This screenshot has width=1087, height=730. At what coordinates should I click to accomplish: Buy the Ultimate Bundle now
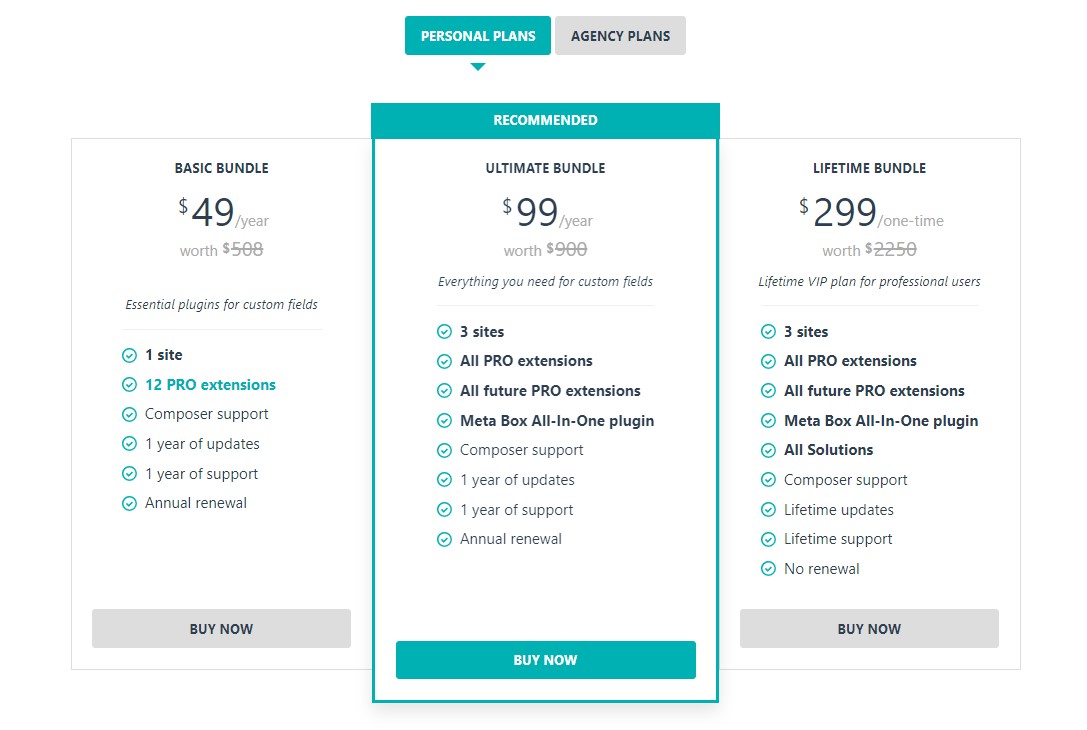click(546, 659)
